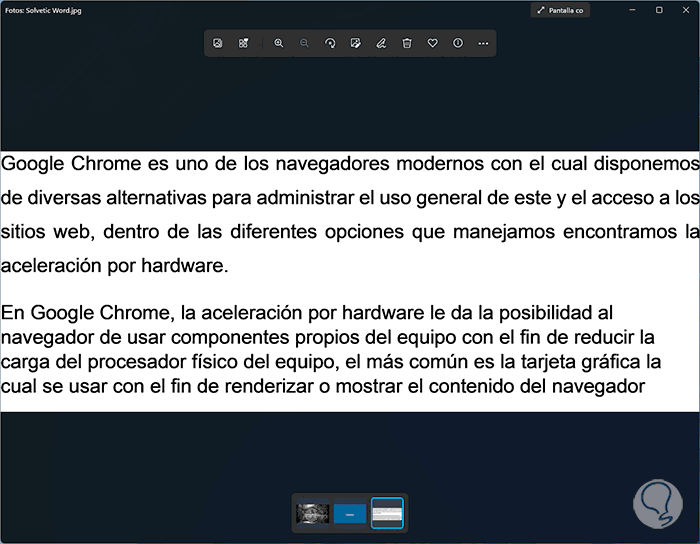
Task: Maximize the Fotos window
Action: [x=659, y=10]
